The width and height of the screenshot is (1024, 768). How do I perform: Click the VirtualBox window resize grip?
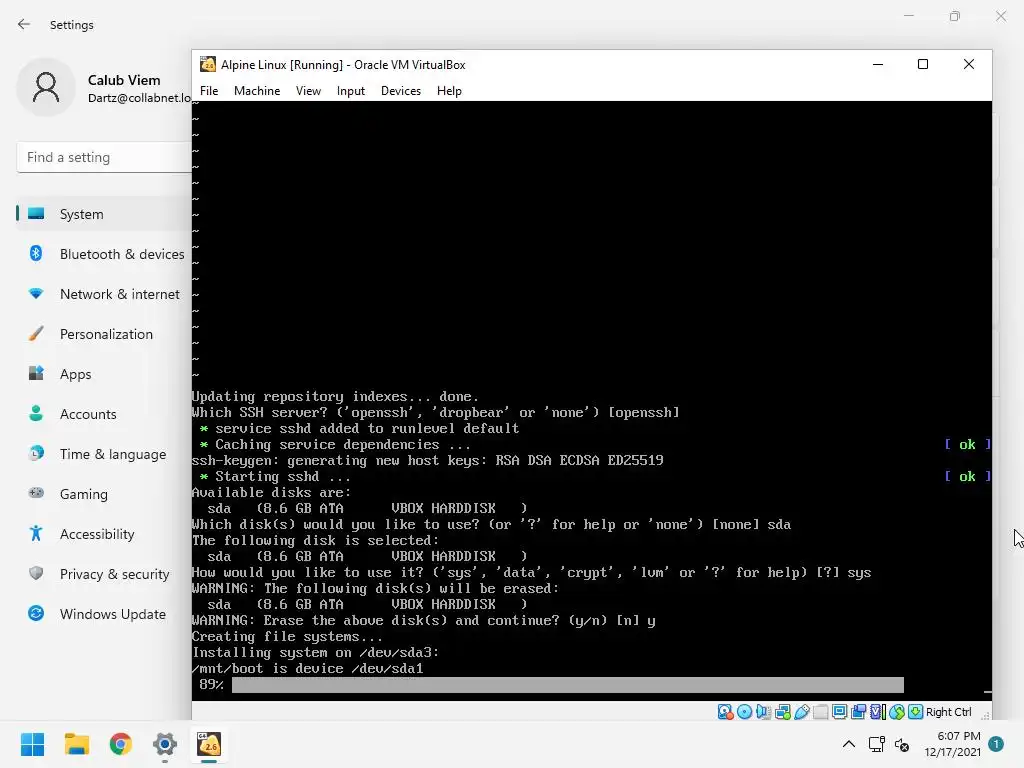985,715
